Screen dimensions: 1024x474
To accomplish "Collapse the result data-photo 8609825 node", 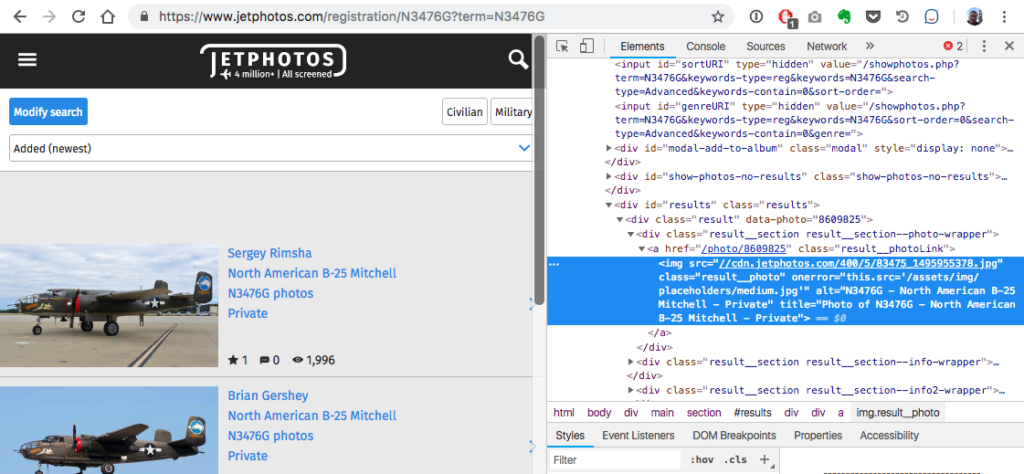I will click(620, 219).
